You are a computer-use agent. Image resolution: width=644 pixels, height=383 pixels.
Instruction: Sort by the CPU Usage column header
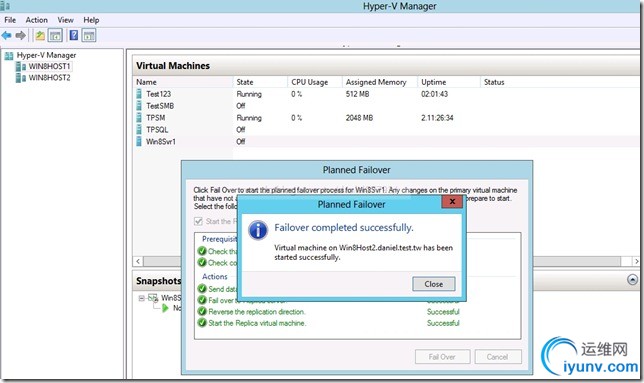(x=315, y=82)
